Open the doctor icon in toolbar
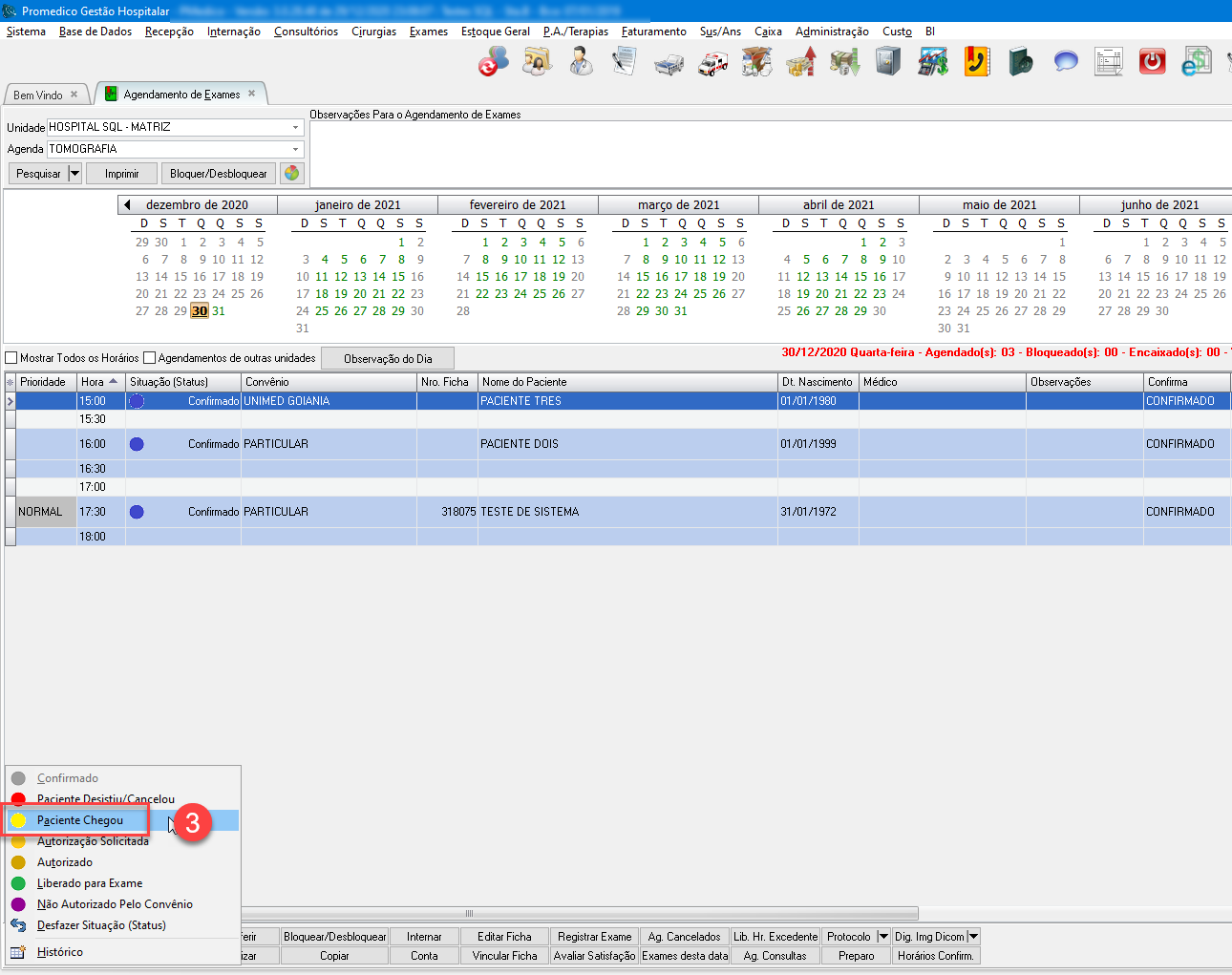 (x=580, y=62)
